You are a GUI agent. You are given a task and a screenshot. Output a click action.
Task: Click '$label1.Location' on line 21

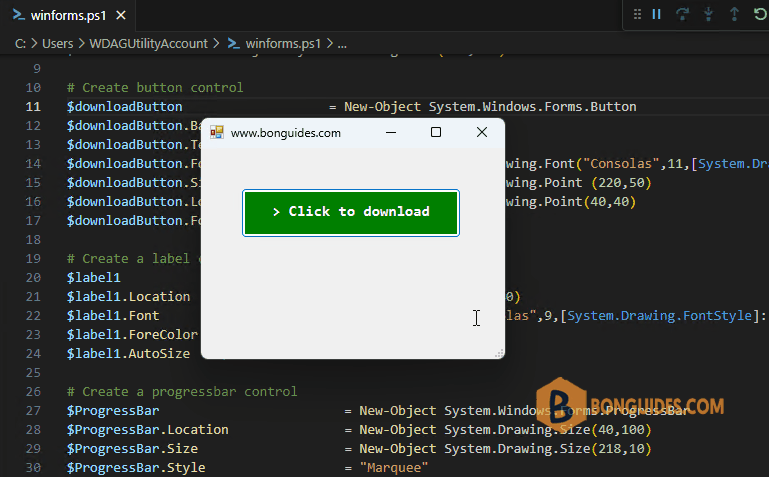tap(128, 297)
